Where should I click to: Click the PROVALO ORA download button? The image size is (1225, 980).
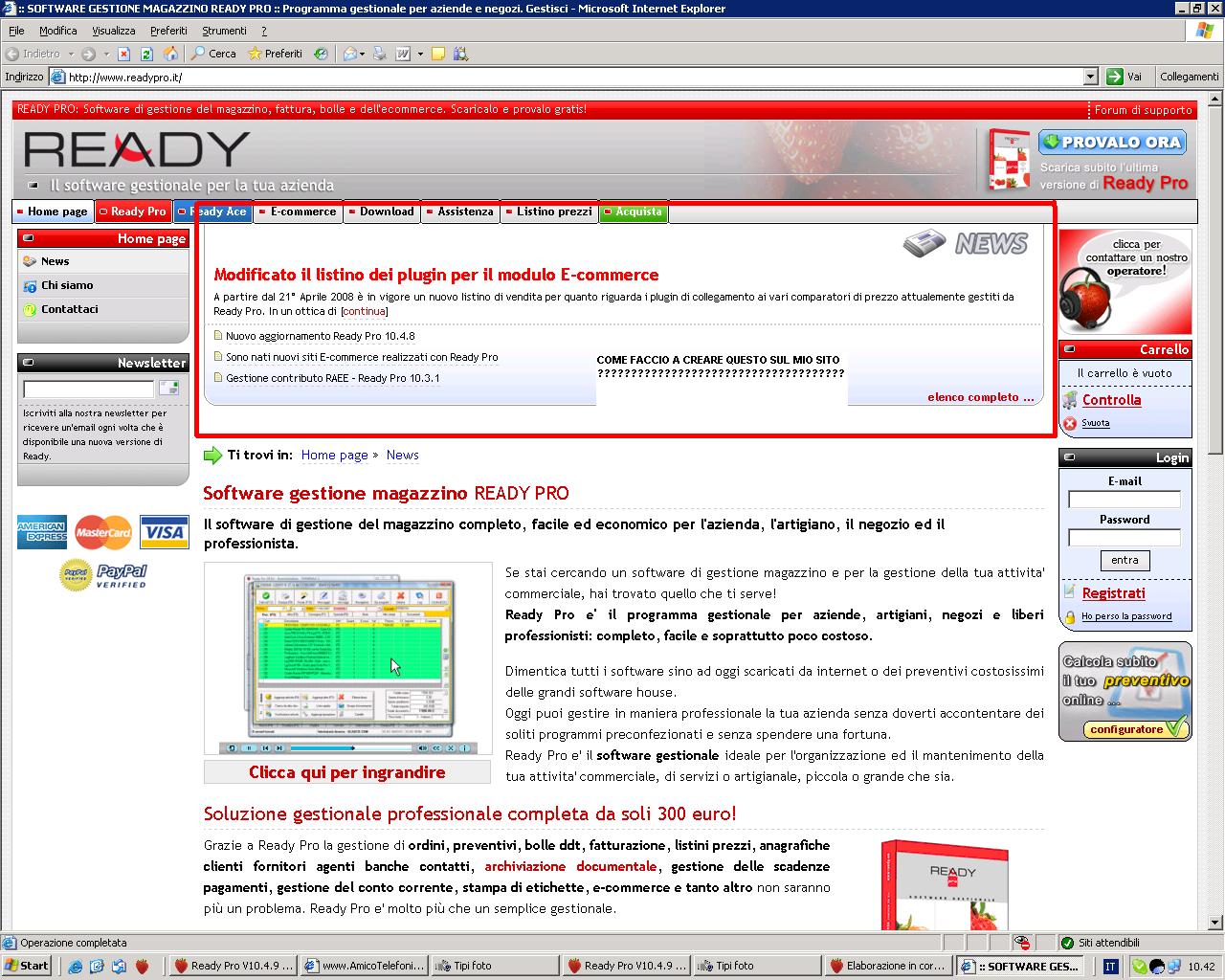pyautogui.click(x=1113, y=143)
